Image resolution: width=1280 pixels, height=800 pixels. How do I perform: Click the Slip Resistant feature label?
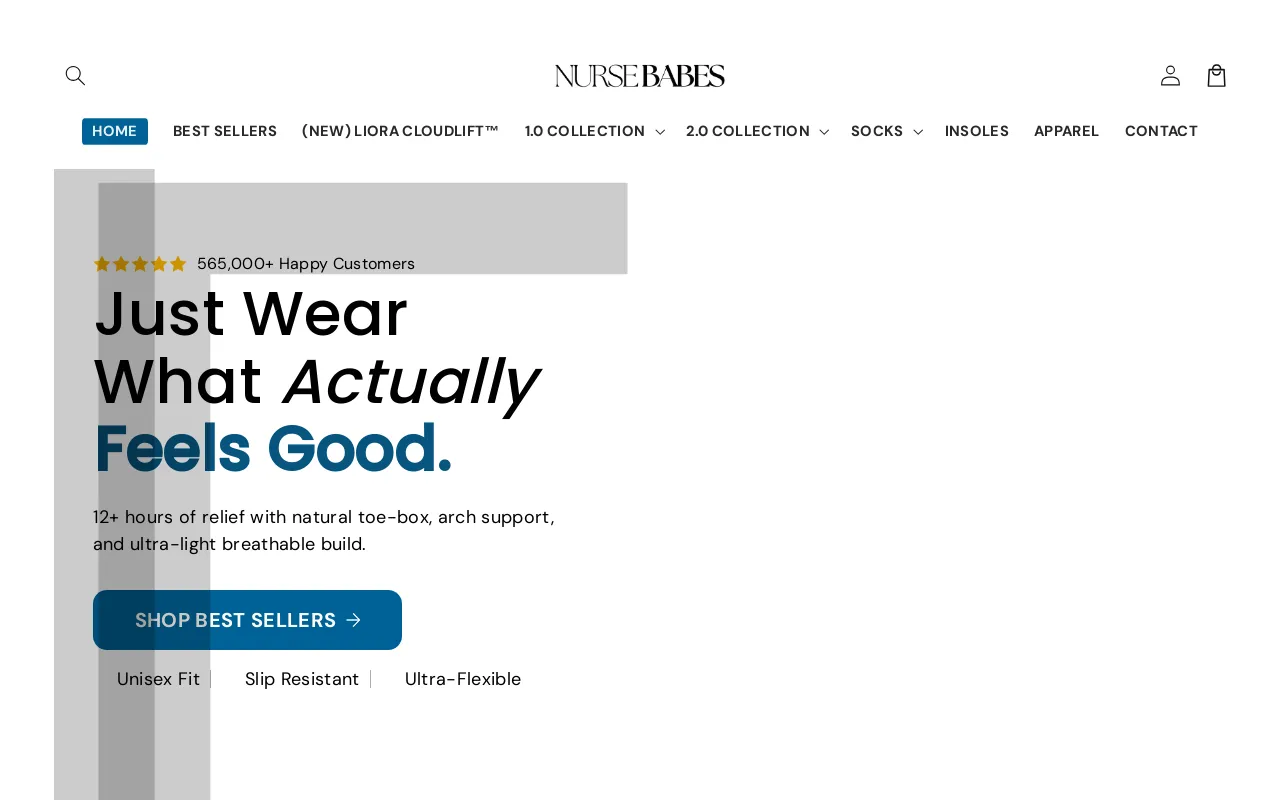[302, 679]
